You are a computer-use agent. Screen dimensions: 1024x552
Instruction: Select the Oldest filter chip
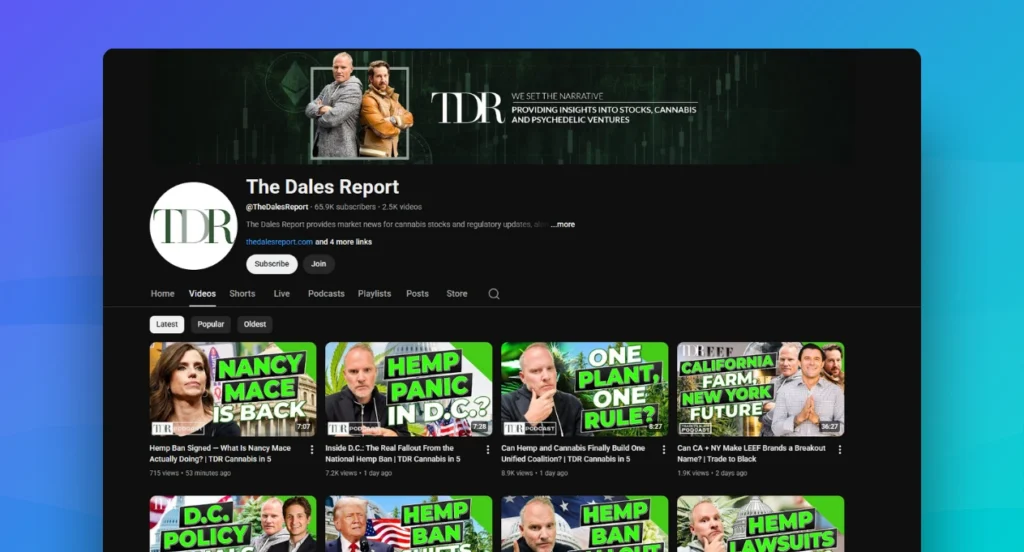pos(255,324)
